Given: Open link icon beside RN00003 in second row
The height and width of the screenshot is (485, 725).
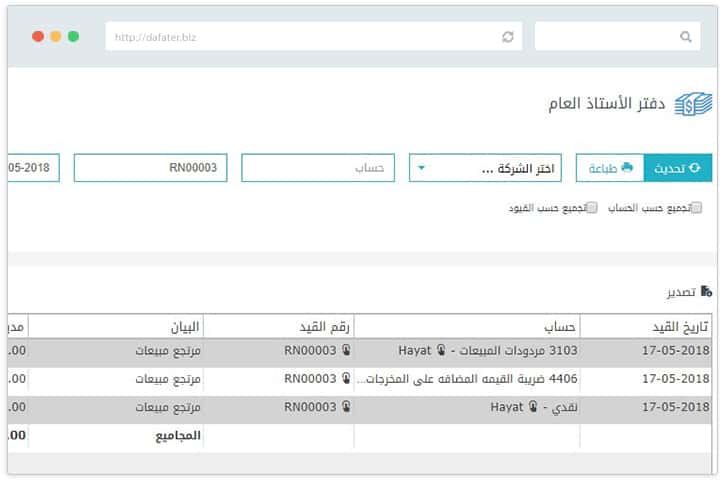Looking at the screenshot, I should point(346,379).
